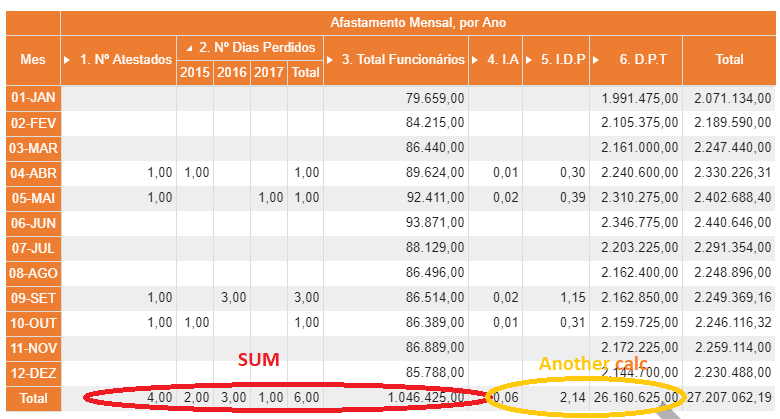The image size is (780, 419).
Task: Select the 09-SET row header
Action: (x=33, y=298)
